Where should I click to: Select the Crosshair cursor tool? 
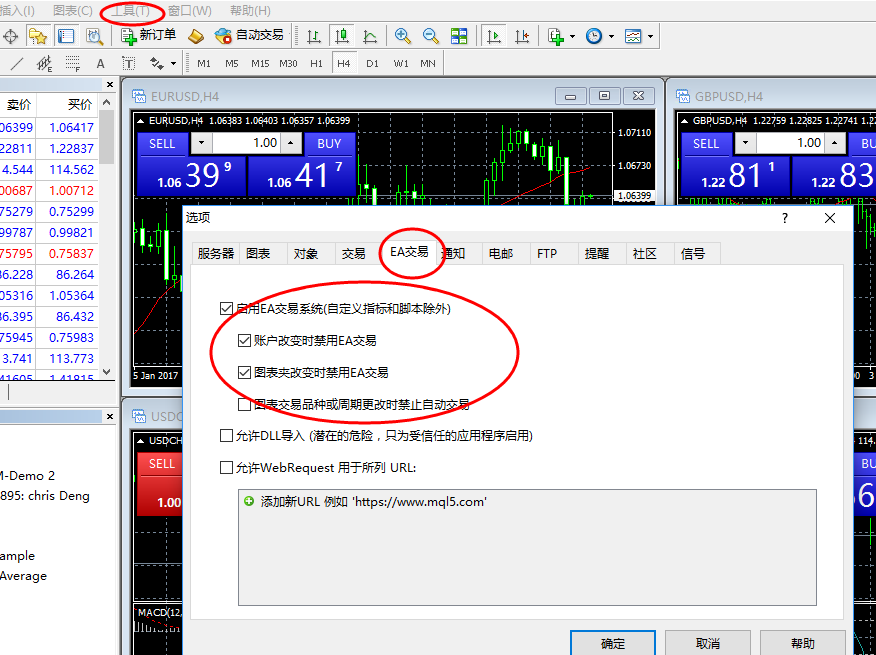pos(10,36)
